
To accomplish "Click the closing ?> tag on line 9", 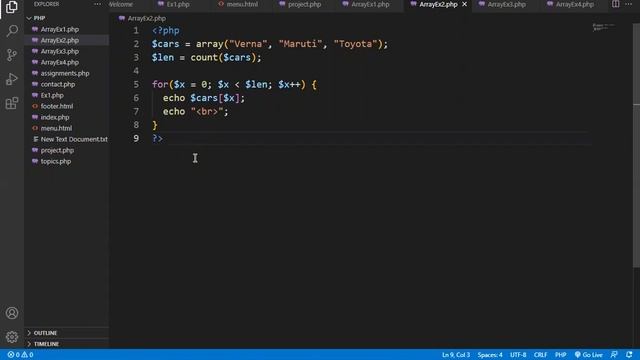I will click(x=157, y=138).
